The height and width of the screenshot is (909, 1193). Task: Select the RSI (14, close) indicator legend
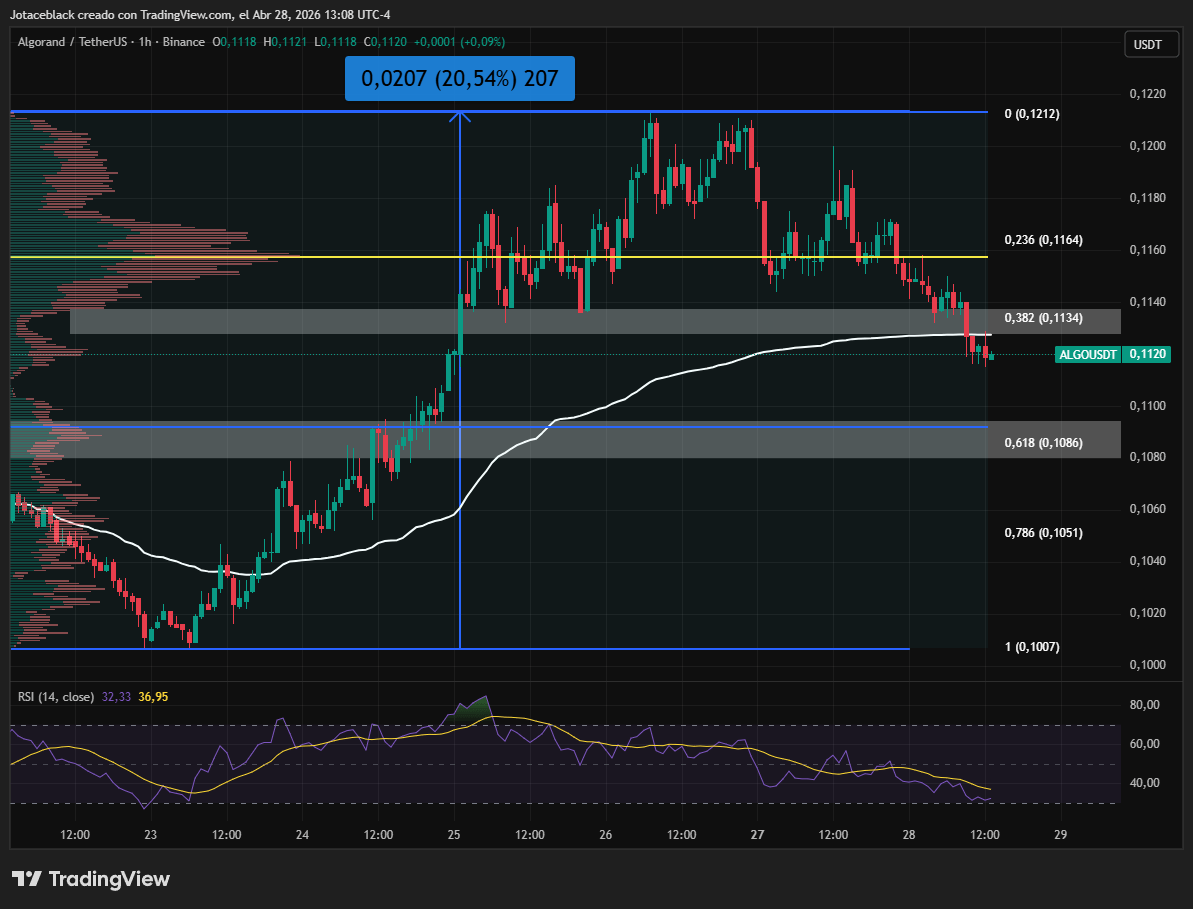point(56,696)
